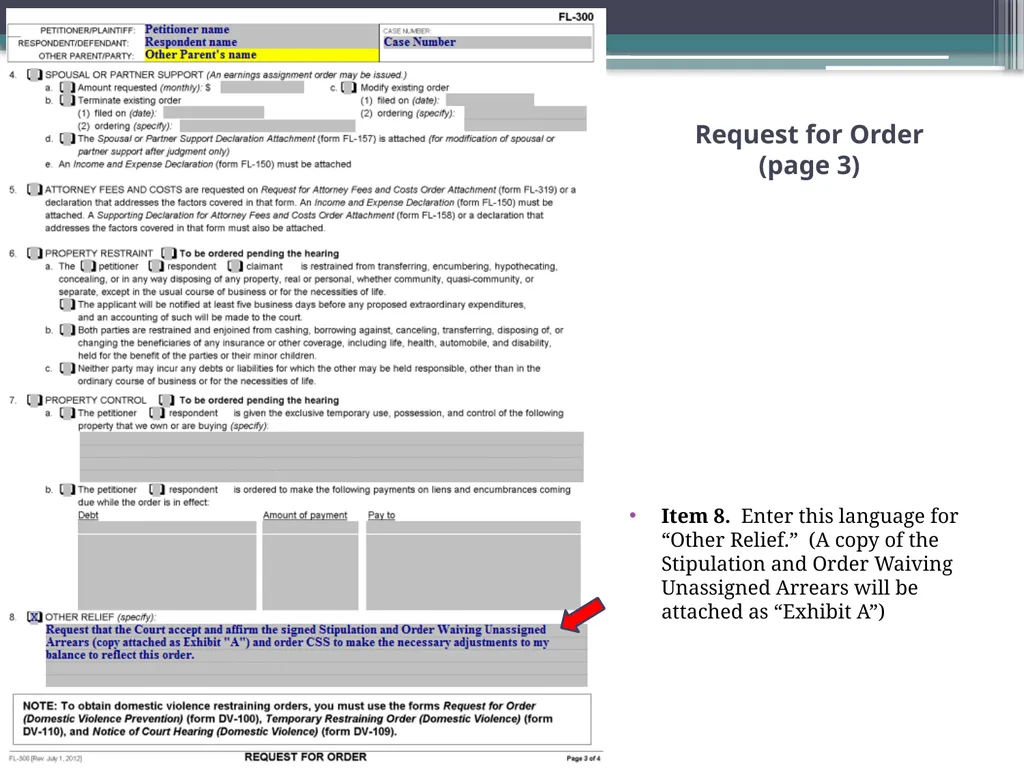
Task: Click the Respondent name field
Action: pos(260,42)
